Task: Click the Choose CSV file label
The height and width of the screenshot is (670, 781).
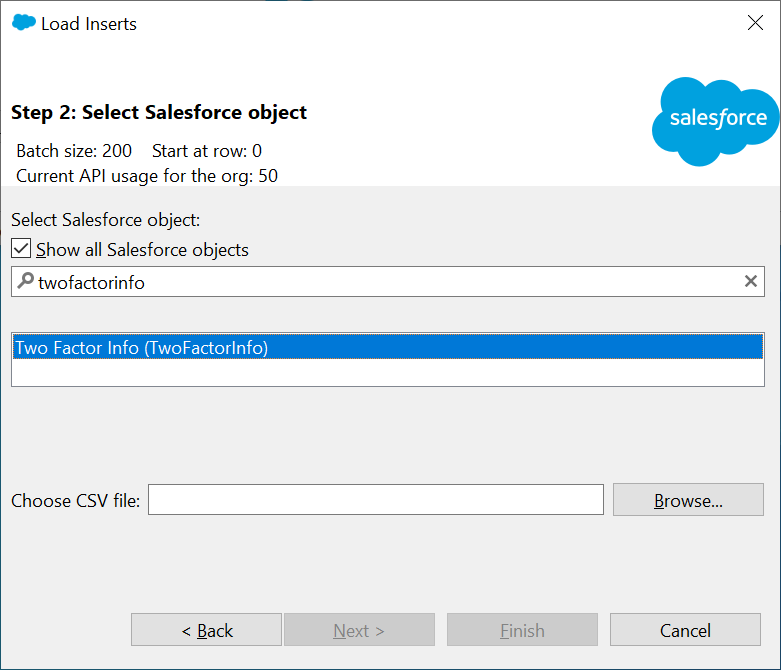Action: coord(76,500)
